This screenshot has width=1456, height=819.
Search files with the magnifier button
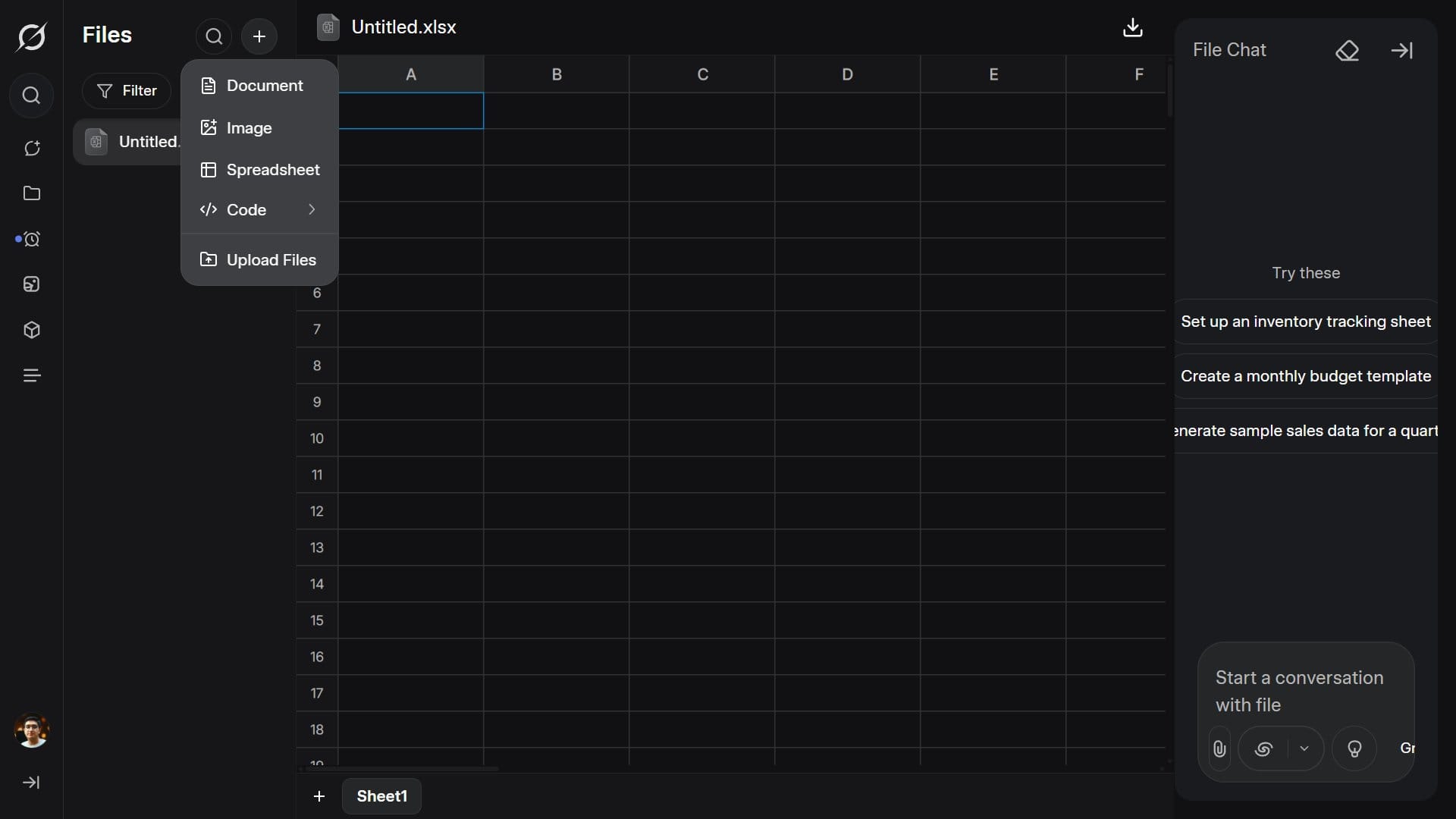pos(214,36)
